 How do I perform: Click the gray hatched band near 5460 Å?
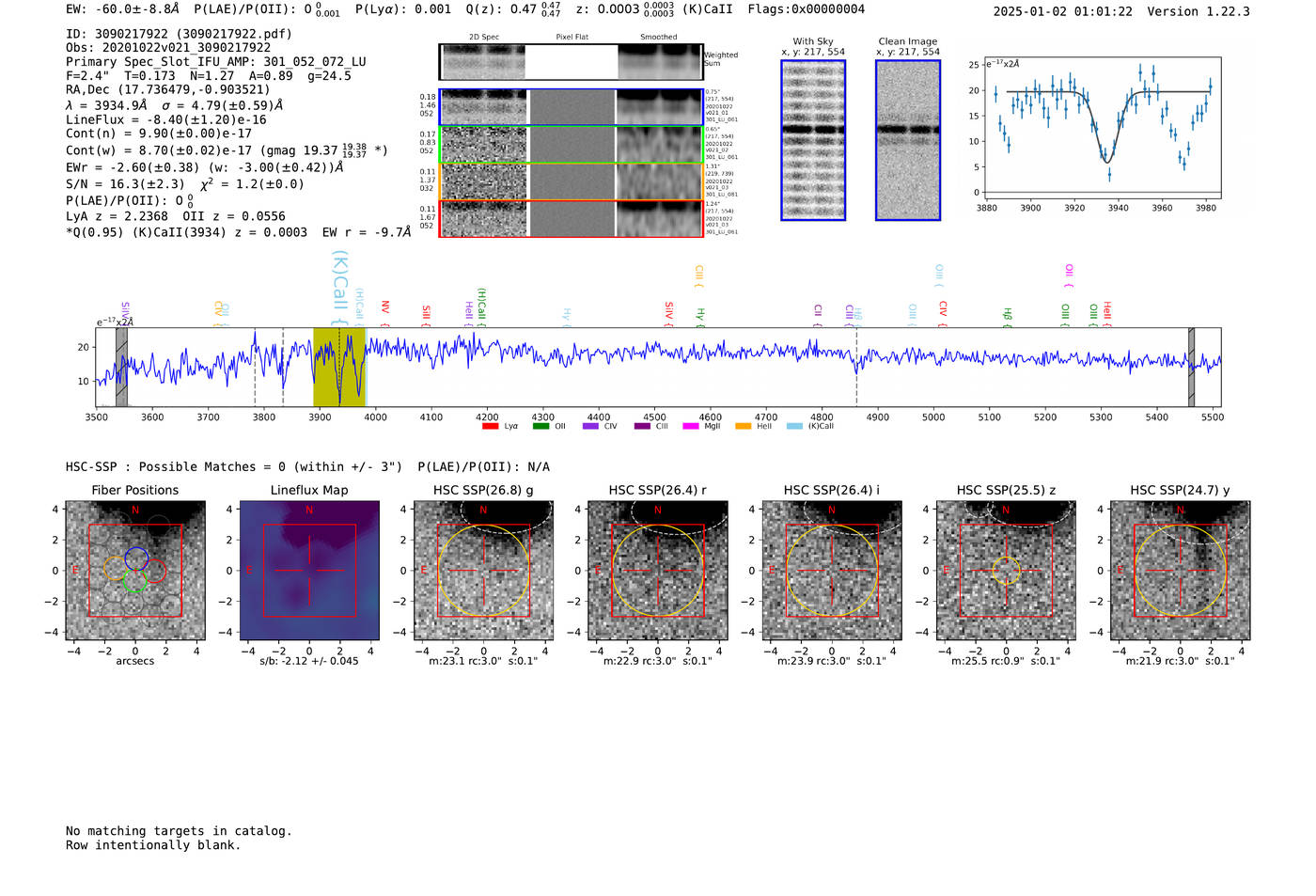click(x=1191, y=368)
